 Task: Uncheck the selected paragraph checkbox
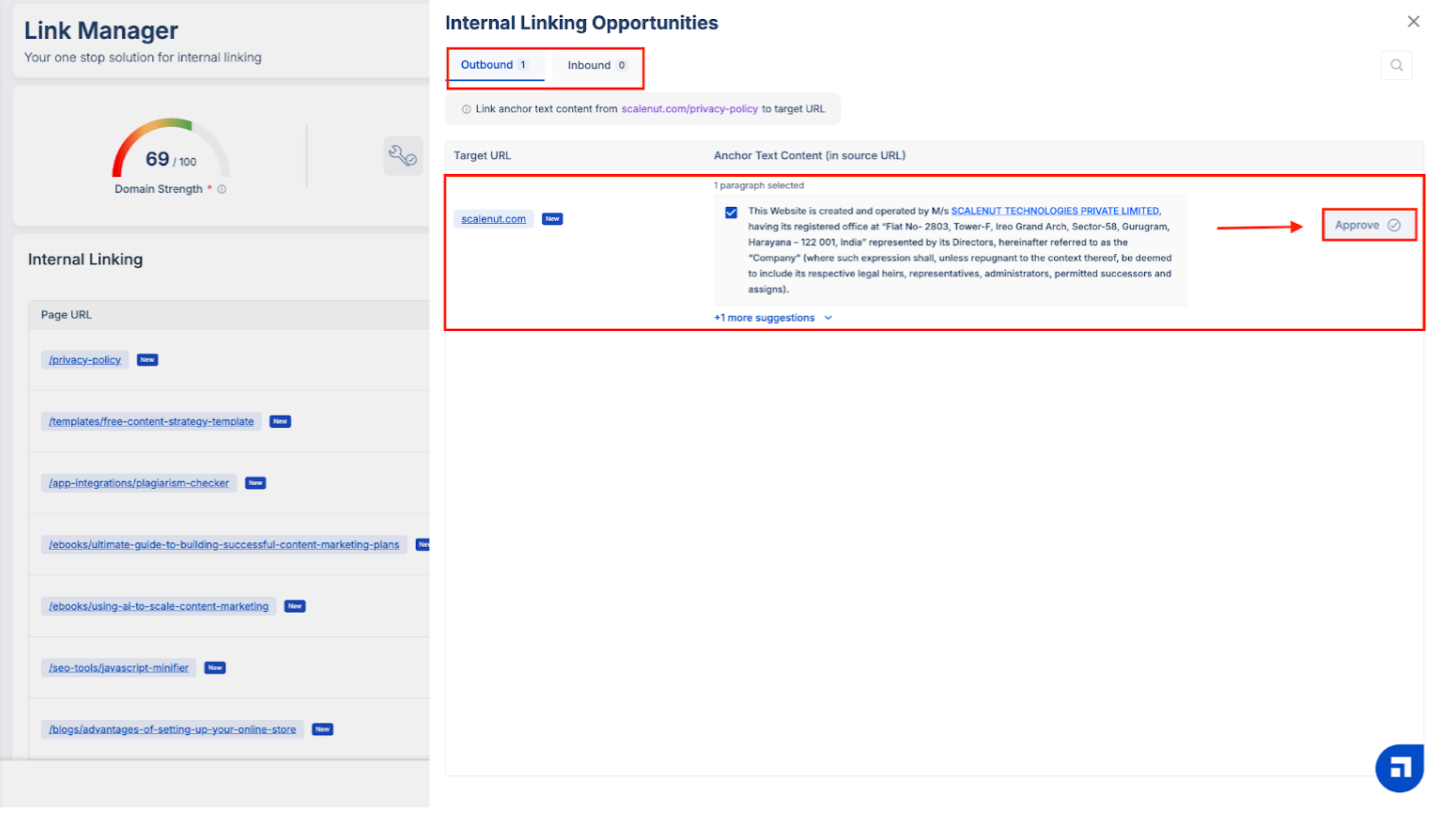pyautogui.click(x=731, y=212)
